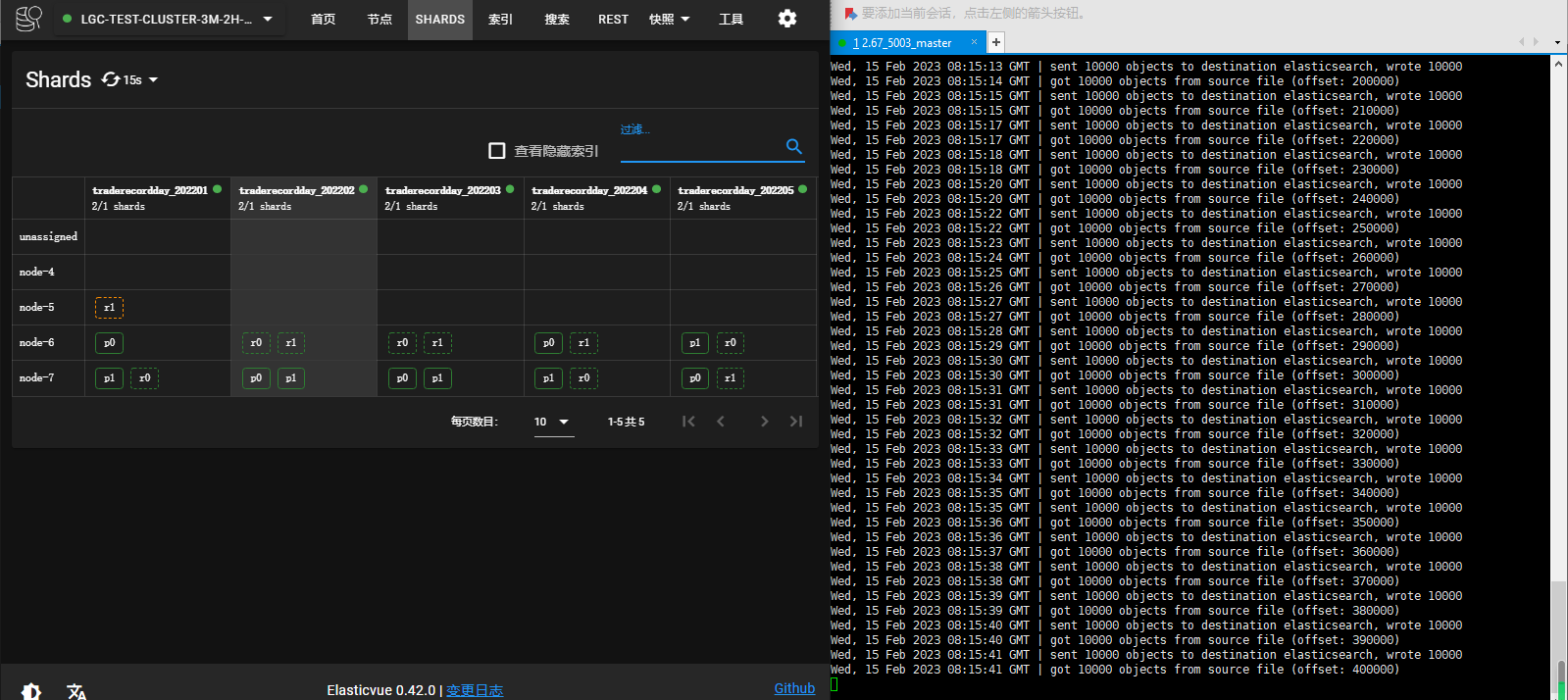
Task: Go to 首页 in the navbar
Action: (x=324, y=20)
